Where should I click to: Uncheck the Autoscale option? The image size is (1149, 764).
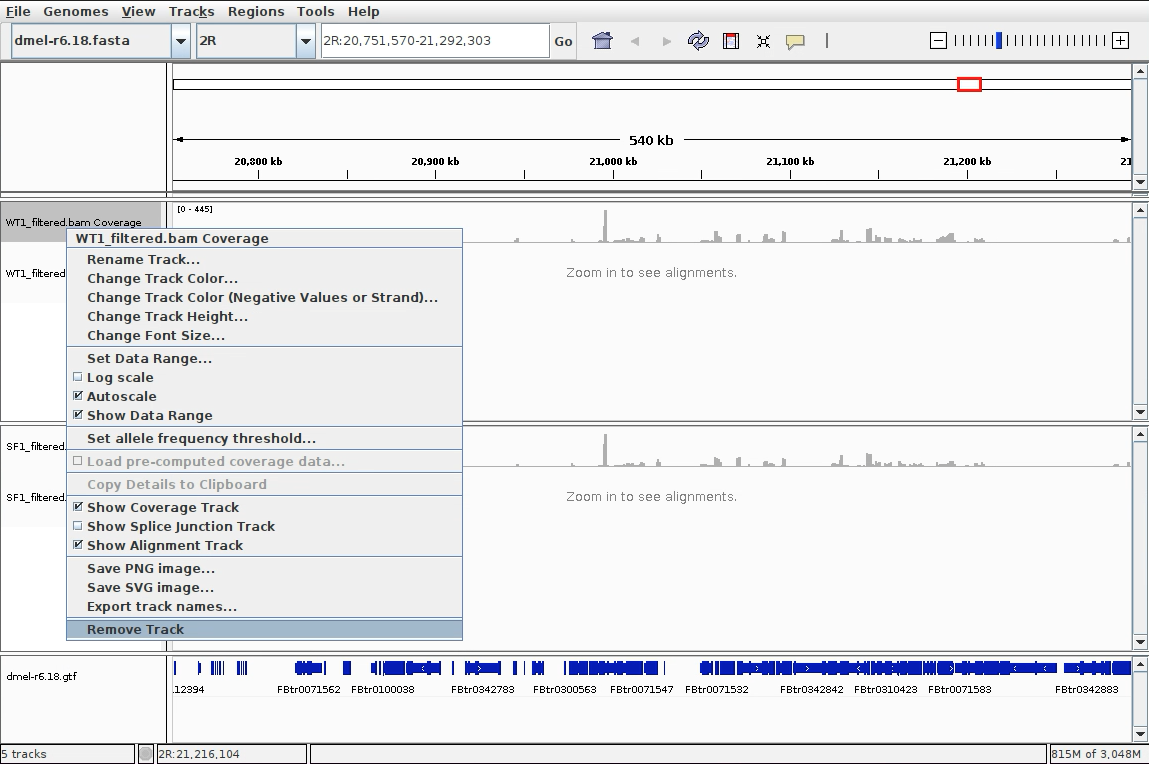tap(78, 396)
